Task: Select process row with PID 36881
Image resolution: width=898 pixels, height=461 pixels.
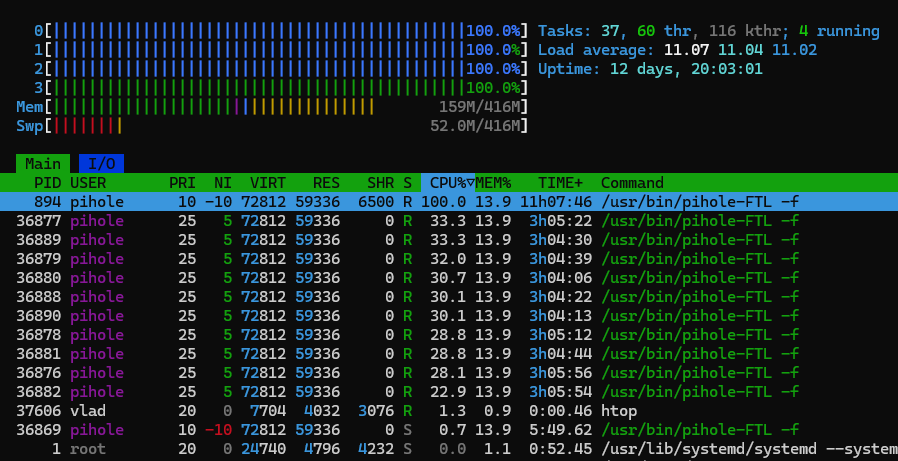Action: coord(449,353)
